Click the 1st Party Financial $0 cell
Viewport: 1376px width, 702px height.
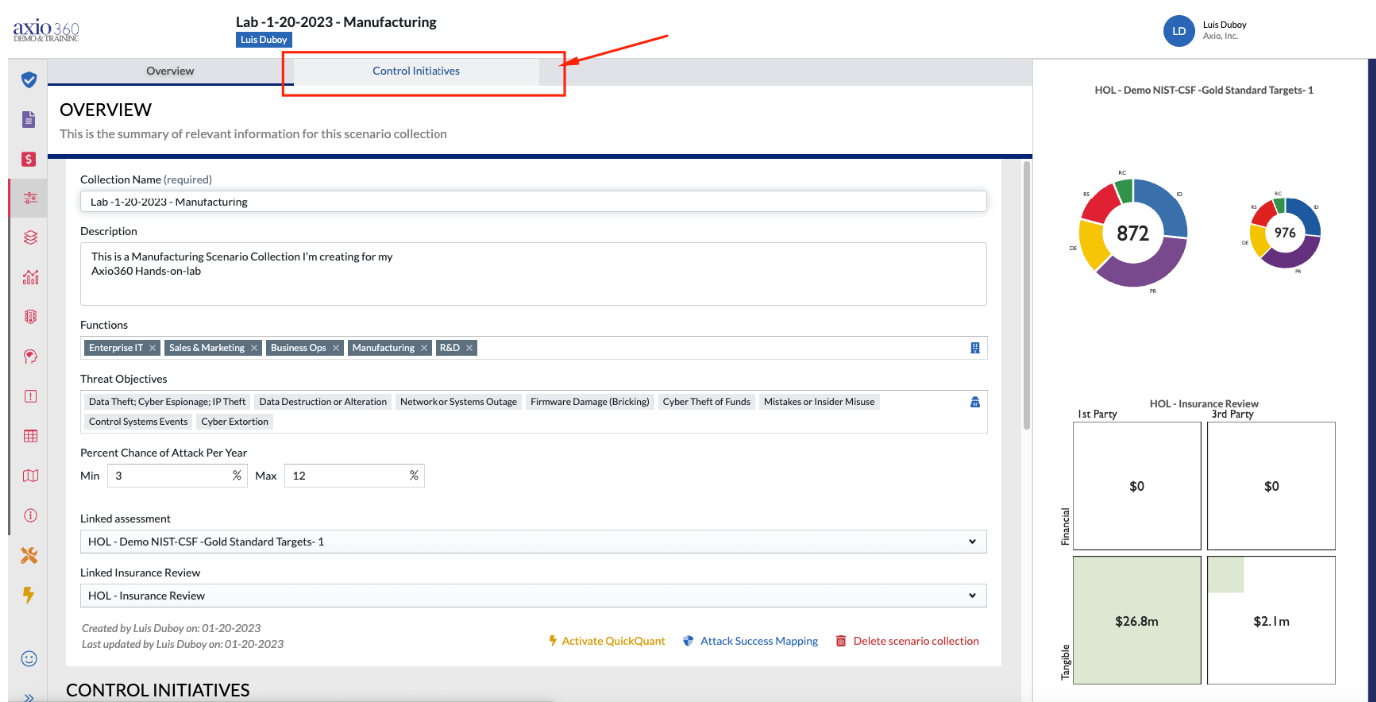point(1137,486)
